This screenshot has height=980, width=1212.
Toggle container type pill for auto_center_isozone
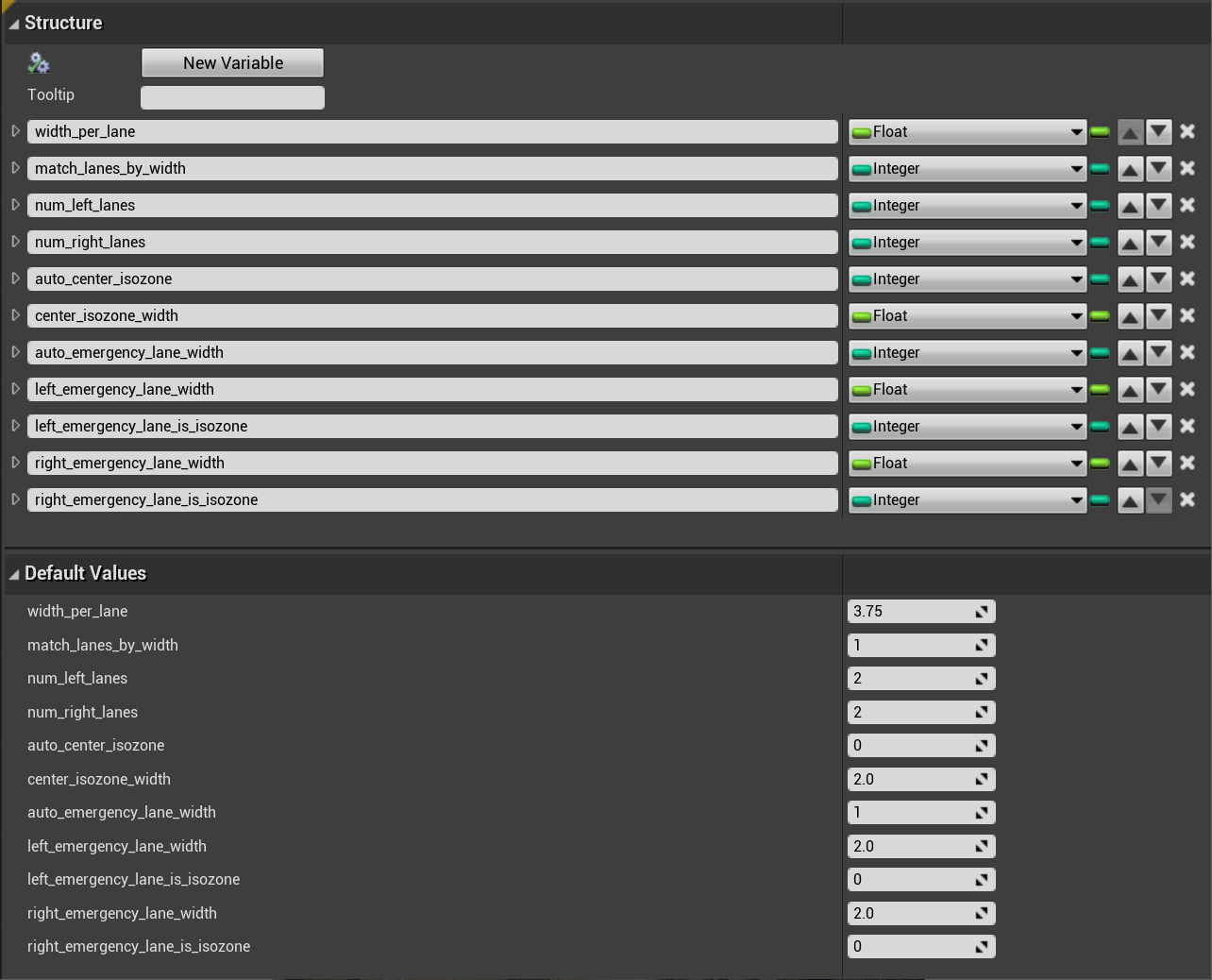point(1100,279)
